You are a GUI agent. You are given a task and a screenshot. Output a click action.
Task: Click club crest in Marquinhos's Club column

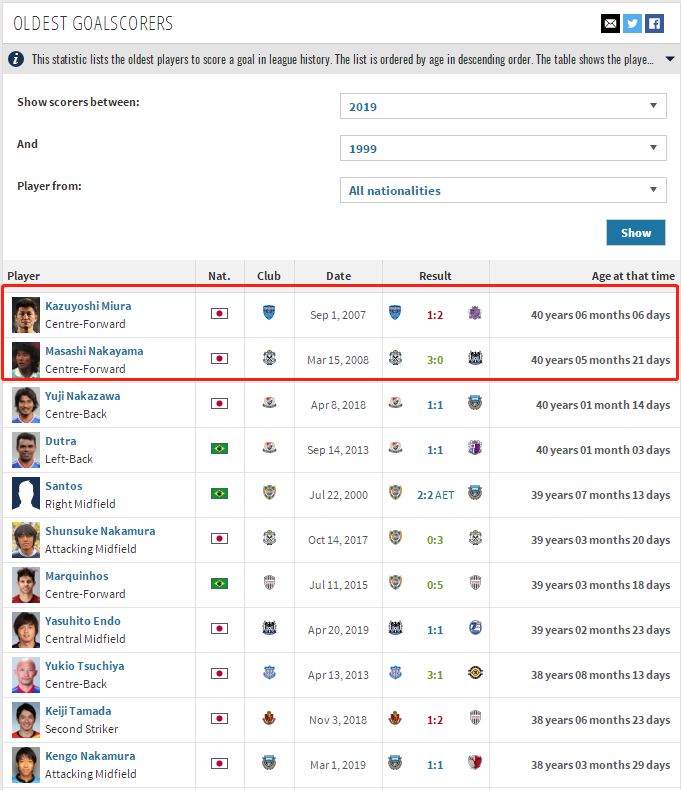pos(269,582)
